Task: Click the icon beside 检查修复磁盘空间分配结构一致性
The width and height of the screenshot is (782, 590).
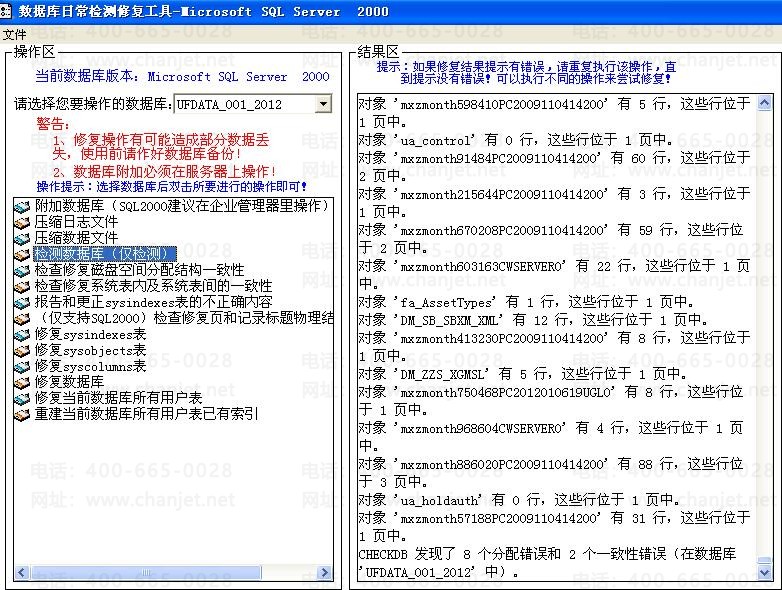Action: point(22,270)
